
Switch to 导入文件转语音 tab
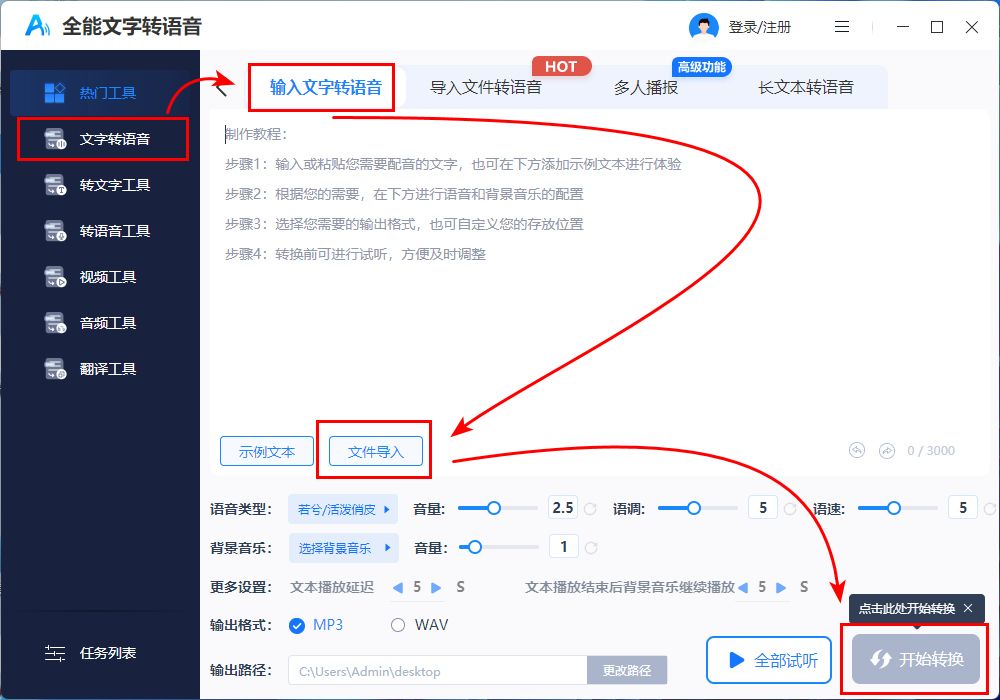coord(485,87)
